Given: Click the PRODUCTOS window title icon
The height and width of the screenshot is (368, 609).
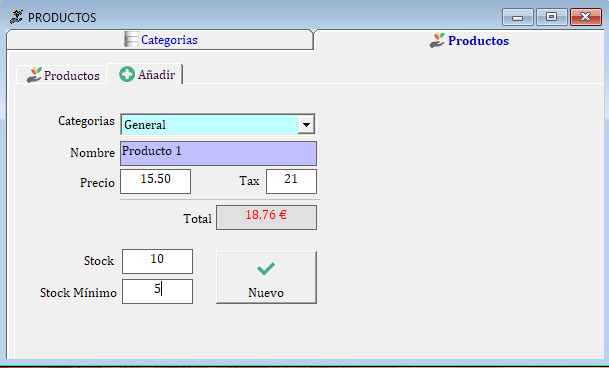Looking at the screenshot, I should [16, 17].
